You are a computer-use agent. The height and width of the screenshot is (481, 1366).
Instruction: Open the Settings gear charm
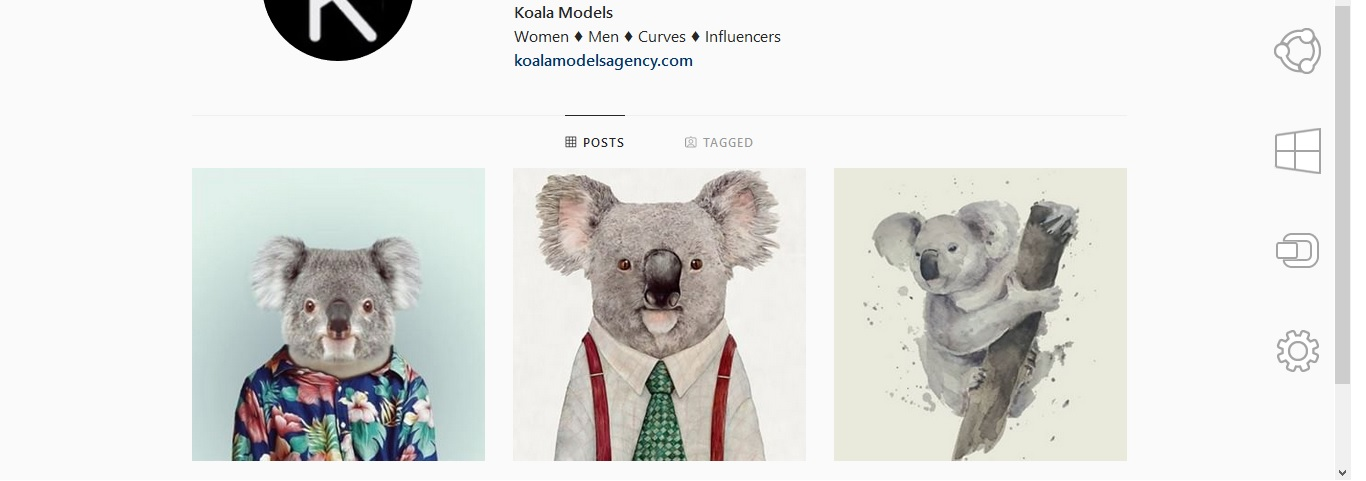[1297, 351]
